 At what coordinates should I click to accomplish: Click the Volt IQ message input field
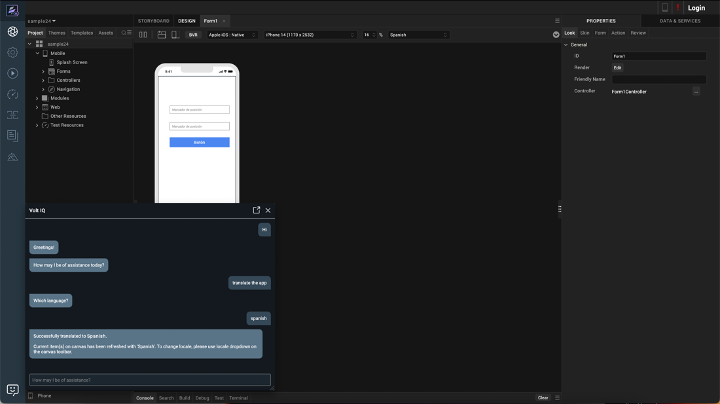click(150, 380)
